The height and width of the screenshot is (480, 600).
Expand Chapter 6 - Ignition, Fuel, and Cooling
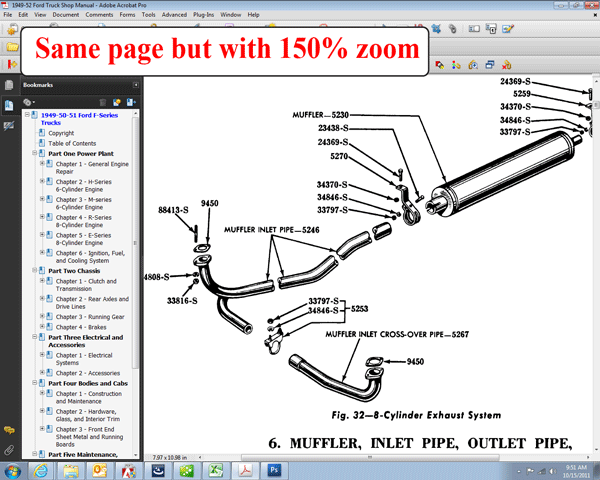coord(42,252)
